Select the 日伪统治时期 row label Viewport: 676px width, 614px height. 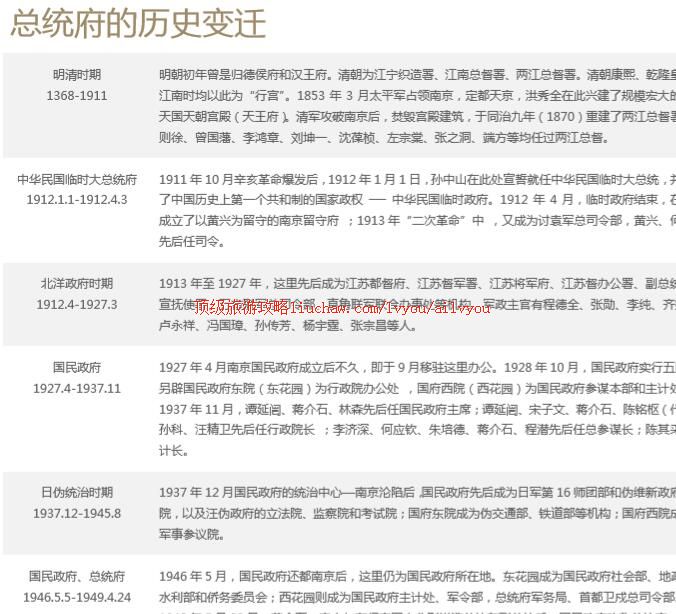tap(77, 493)
